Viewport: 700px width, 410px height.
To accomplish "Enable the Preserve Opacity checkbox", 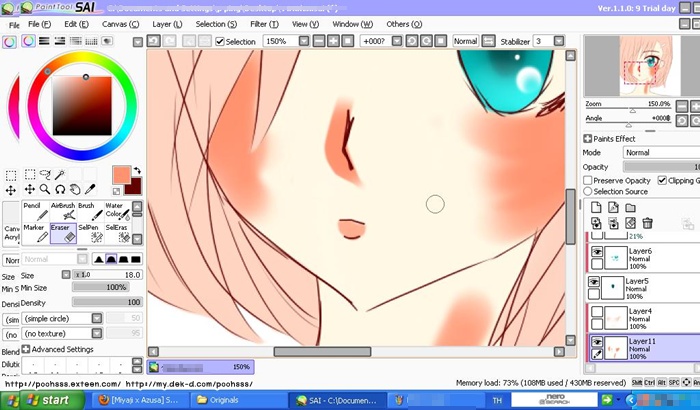I will [x=588, y=180].
